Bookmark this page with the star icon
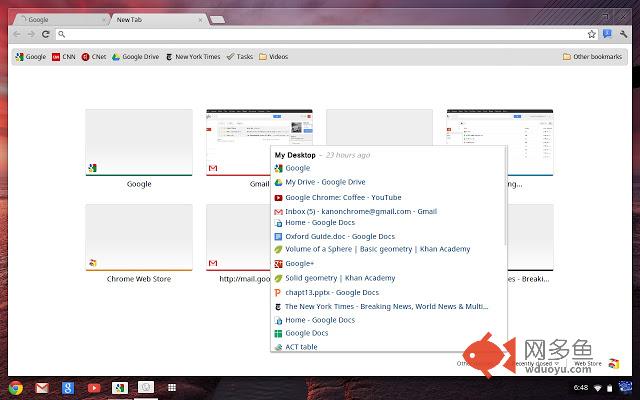Image resolution: width=640 pixels, height=400 pixels. click(x=591, y=34)
